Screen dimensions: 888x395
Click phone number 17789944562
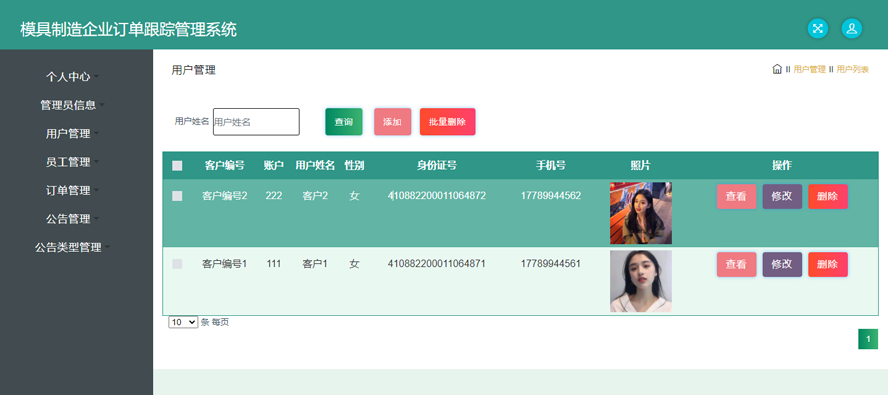coord(550,196)
